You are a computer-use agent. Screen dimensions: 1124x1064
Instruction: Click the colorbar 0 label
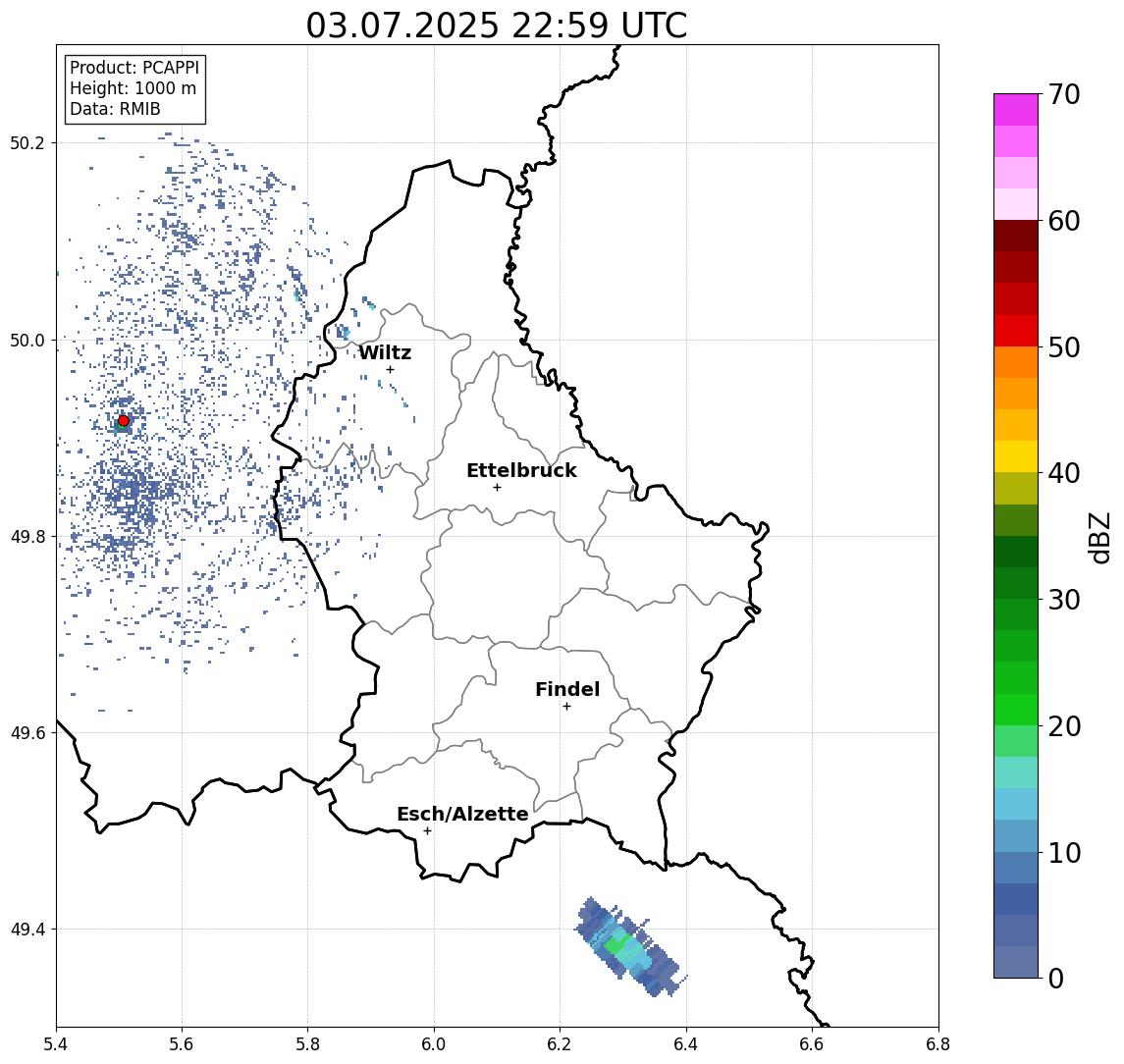coord(1056,978)
